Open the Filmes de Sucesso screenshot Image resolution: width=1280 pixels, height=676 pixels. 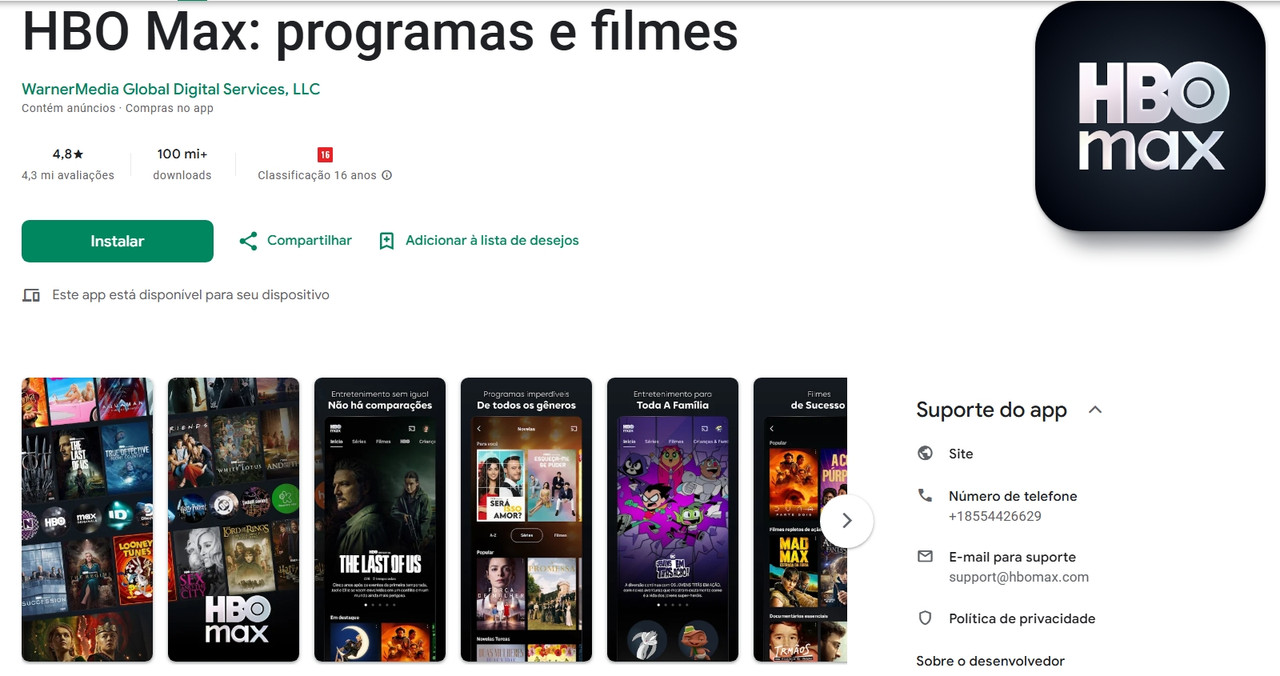pyautogui.click(x=800, y=520)
